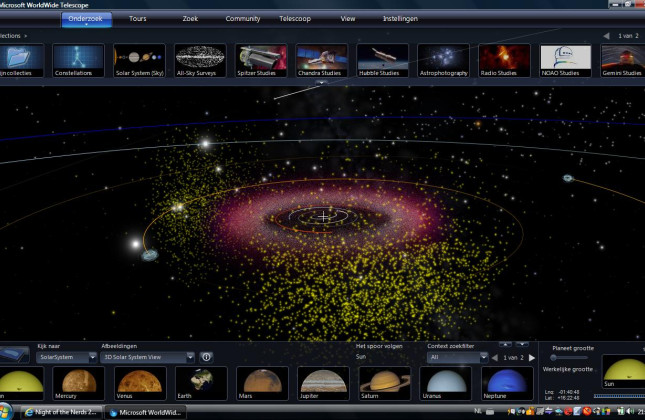The height and width of the screenshot is (420, 645).
Task: Open the All-Sky Surveys collection
Action: [x=200, y=60]
